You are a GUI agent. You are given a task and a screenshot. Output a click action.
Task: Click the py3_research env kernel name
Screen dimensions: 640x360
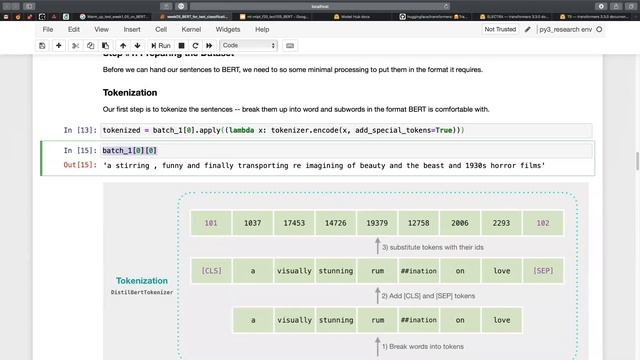565,29
